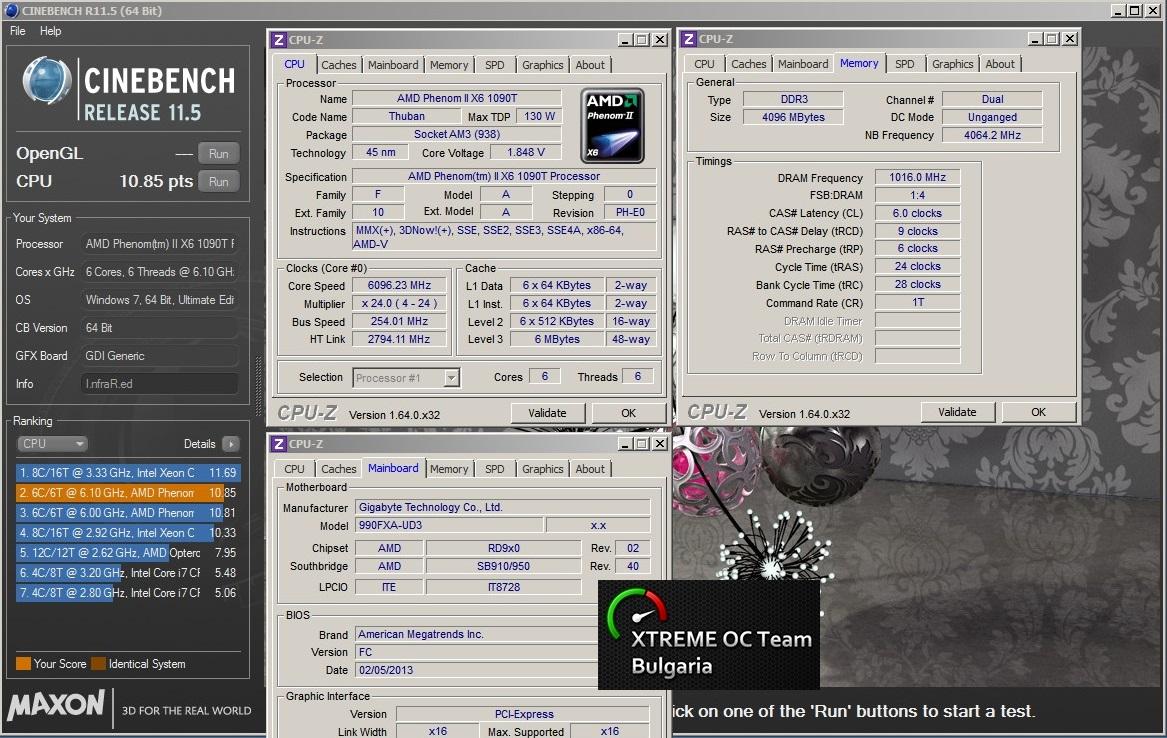Click the MAXON logo
The width and height of the screenshot is (1167, 738).
(57, 704)
